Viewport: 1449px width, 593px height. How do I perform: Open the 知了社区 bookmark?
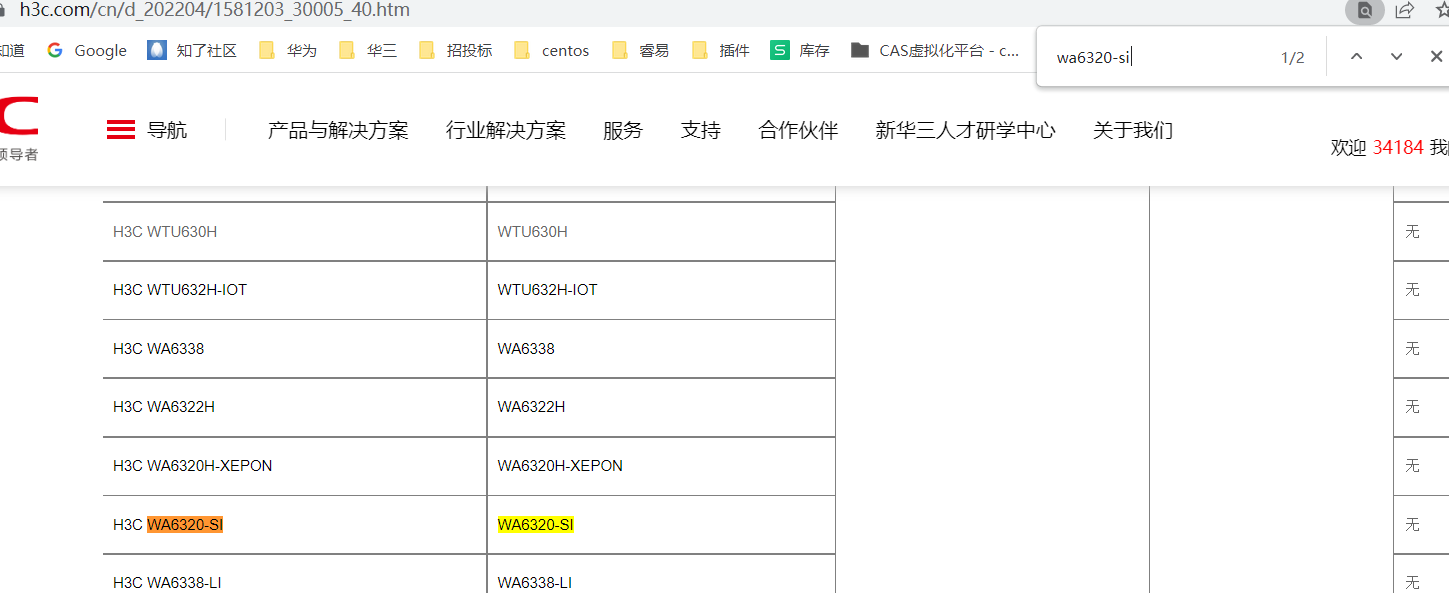(x=192, y=50)
